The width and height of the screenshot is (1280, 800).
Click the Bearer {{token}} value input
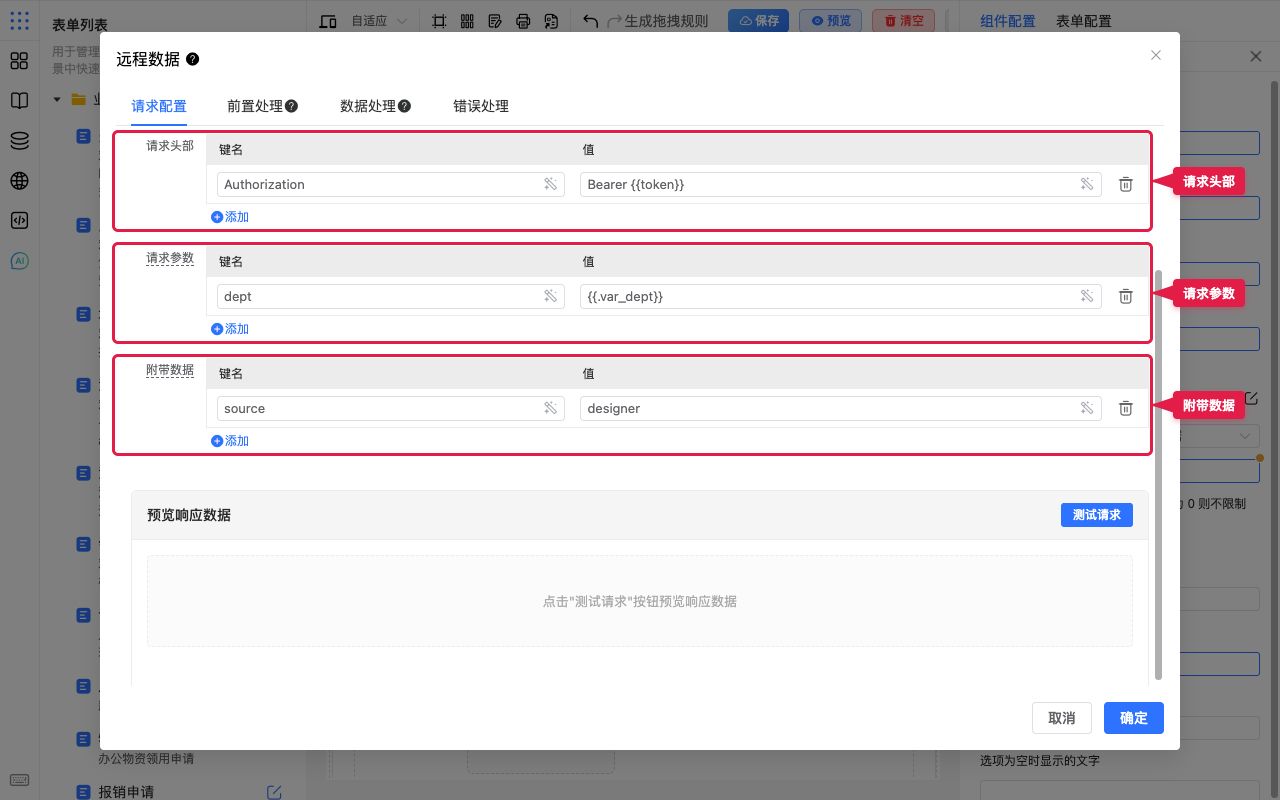click(x=841, y=184)
